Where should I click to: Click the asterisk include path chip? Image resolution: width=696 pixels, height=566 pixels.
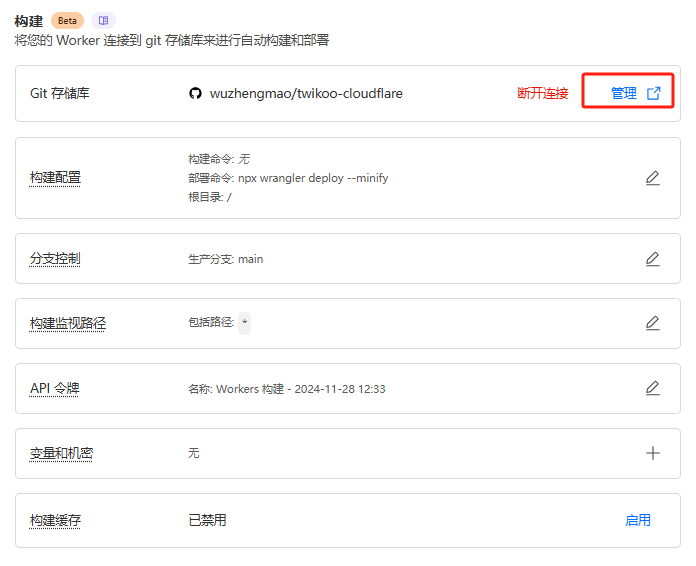[245, 322]
